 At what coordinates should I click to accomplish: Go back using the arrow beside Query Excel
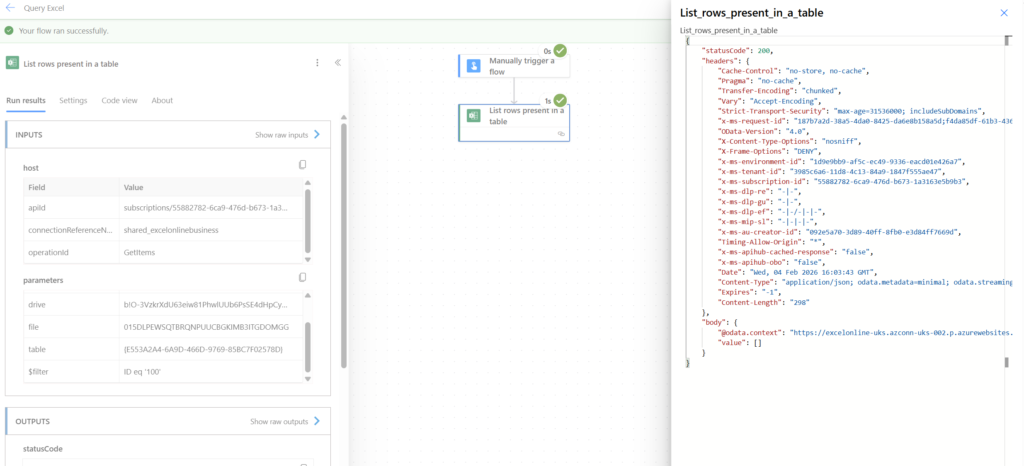10,8
